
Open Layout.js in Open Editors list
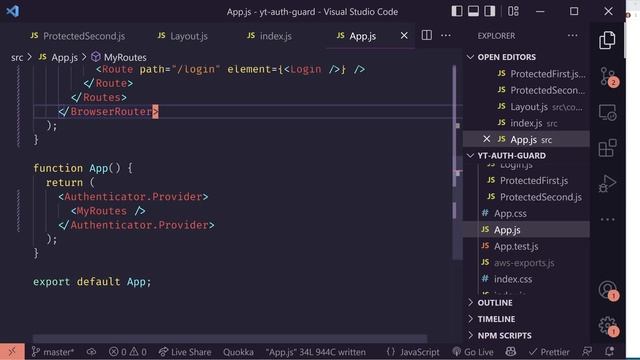[540, 107]
